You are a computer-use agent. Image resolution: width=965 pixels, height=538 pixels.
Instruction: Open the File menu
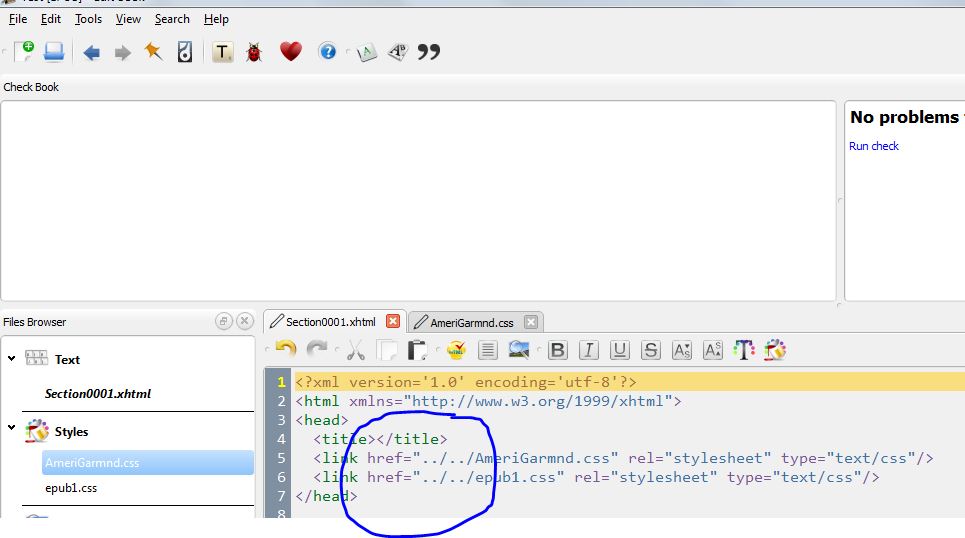click(x=18, y=19)
